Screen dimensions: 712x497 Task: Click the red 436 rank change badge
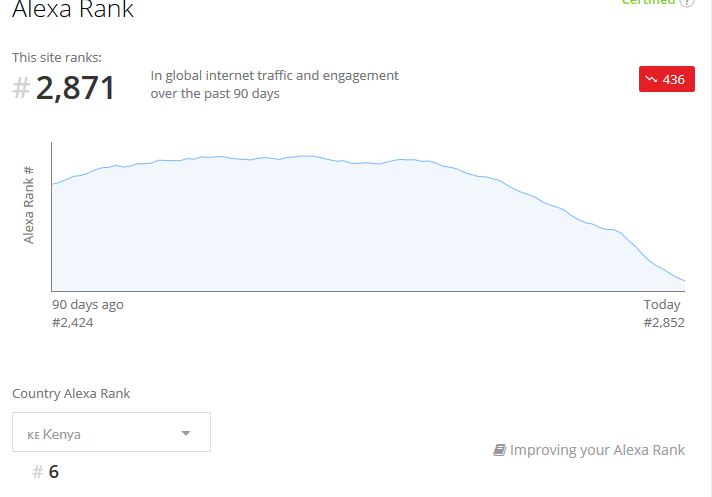tap(667, 79)
